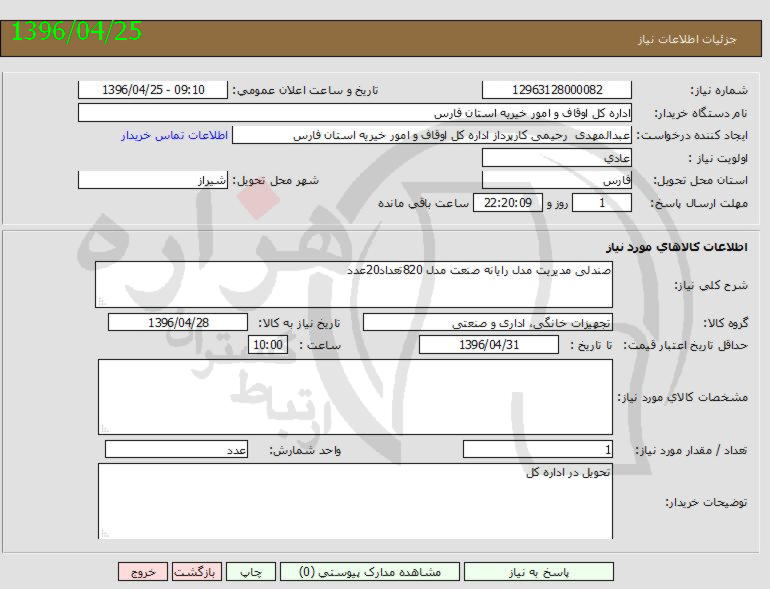Click the استان محل تحویل field فارس
The width and height of the screenshot is (770, 589).
click(557, 180)
